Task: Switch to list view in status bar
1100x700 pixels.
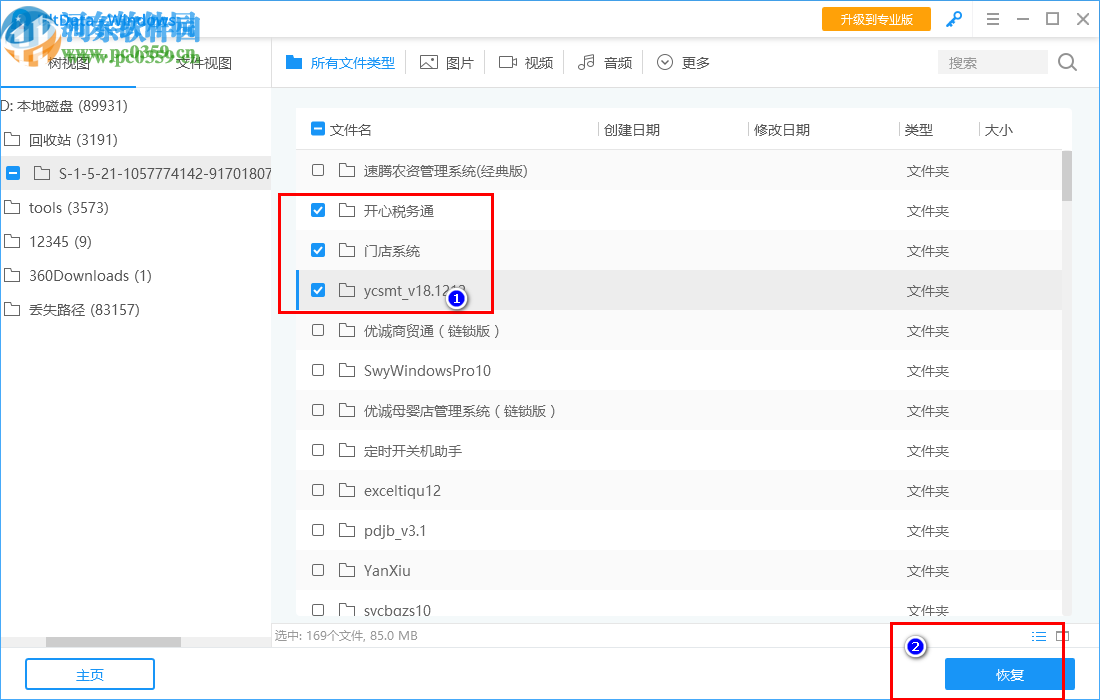Action: click(1038, 636)
